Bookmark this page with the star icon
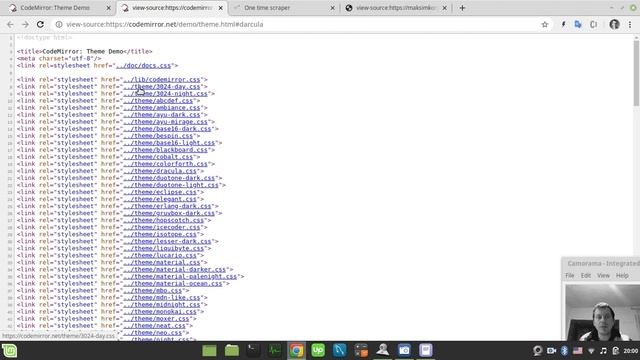The width and height of the screenshot is (640, 360). [544, 24]
